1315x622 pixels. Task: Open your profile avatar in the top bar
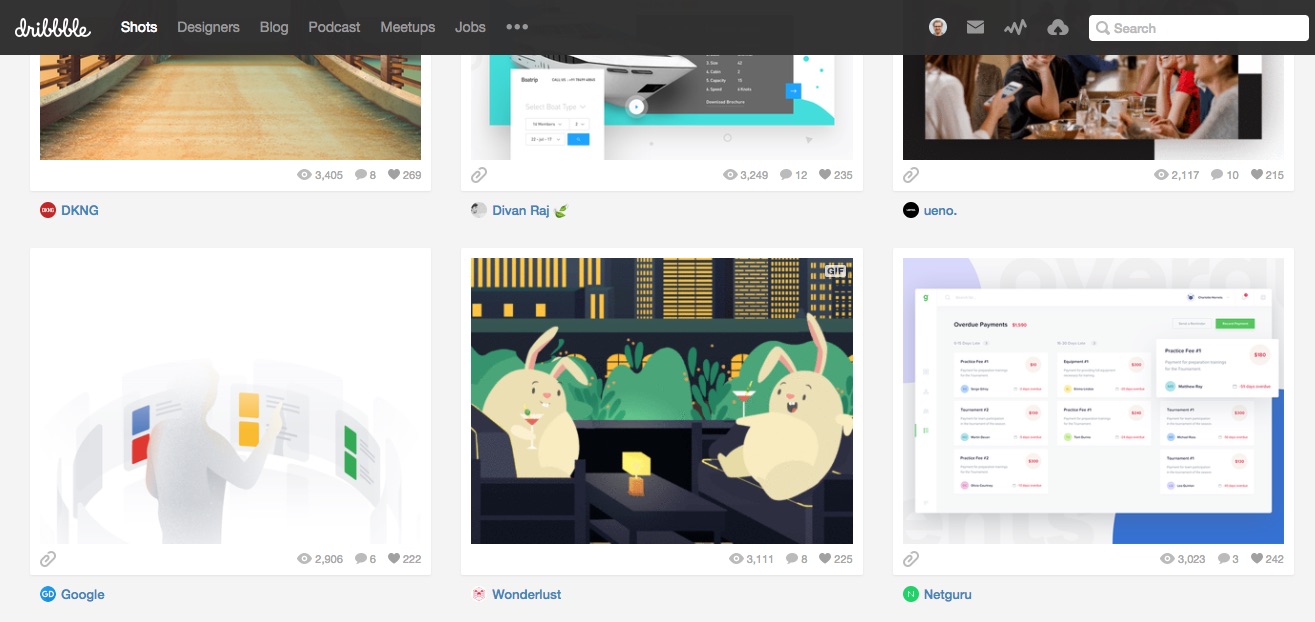point(937,26)
